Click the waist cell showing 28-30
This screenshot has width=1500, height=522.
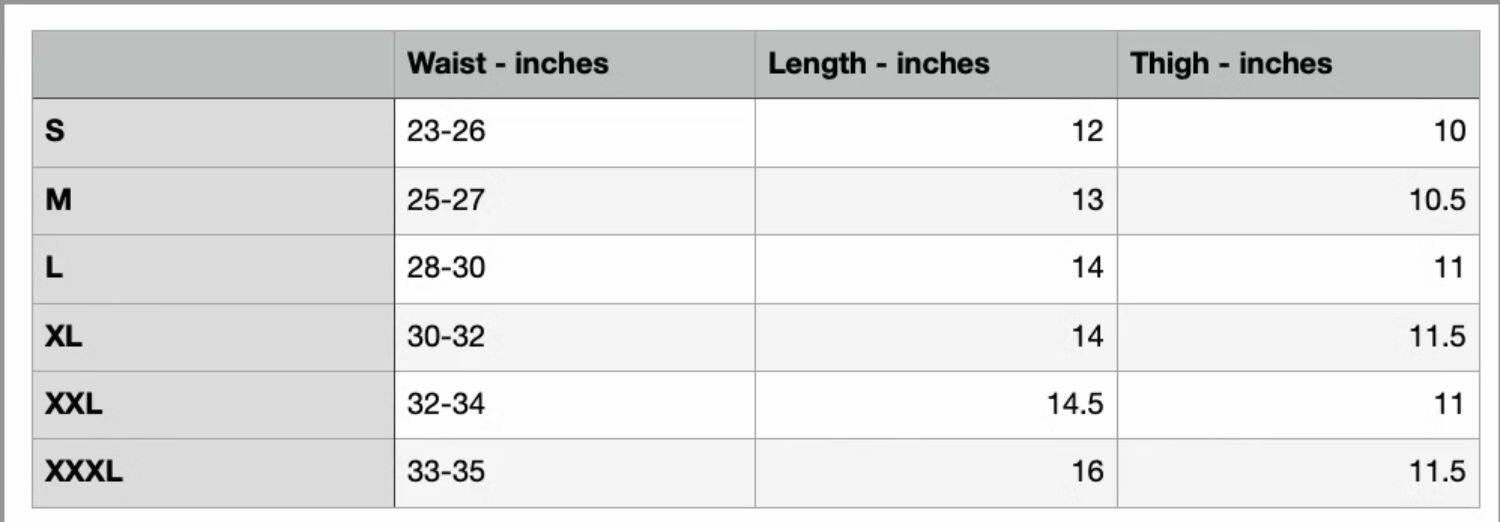click(x=446, y=268)
